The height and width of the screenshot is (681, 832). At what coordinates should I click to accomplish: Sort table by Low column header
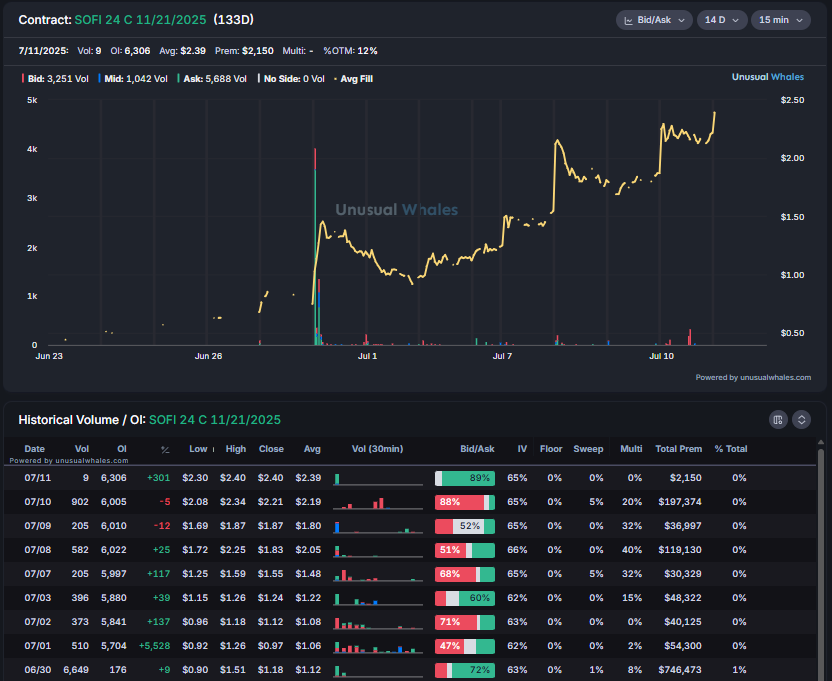pyautogui.click(x=198, y=449)
